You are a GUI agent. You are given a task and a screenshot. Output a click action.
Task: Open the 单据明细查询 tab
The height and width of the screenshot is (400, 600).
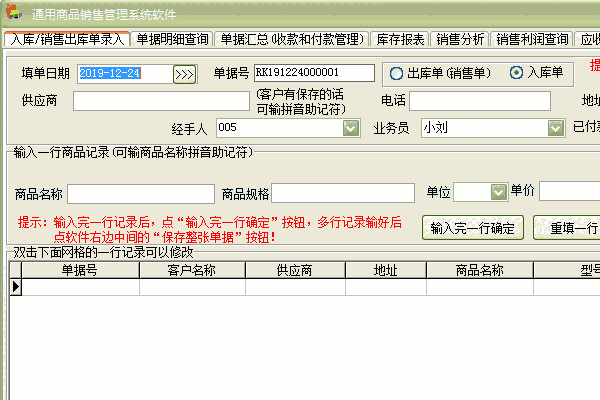172,39
